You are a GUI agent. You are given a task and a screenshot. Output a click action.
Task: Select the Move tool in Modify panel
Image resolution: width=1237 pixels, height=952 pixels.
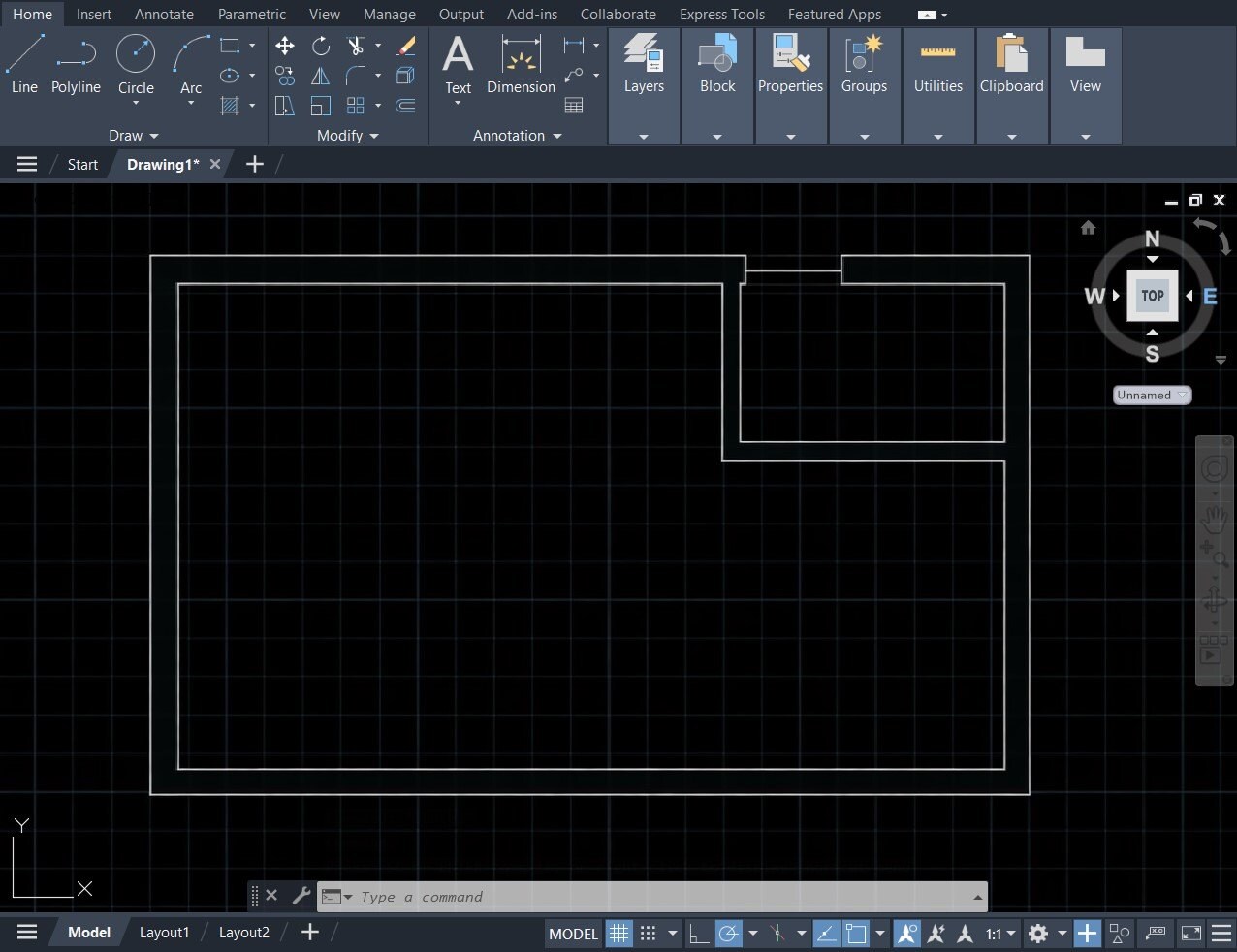tap(285, 46)
